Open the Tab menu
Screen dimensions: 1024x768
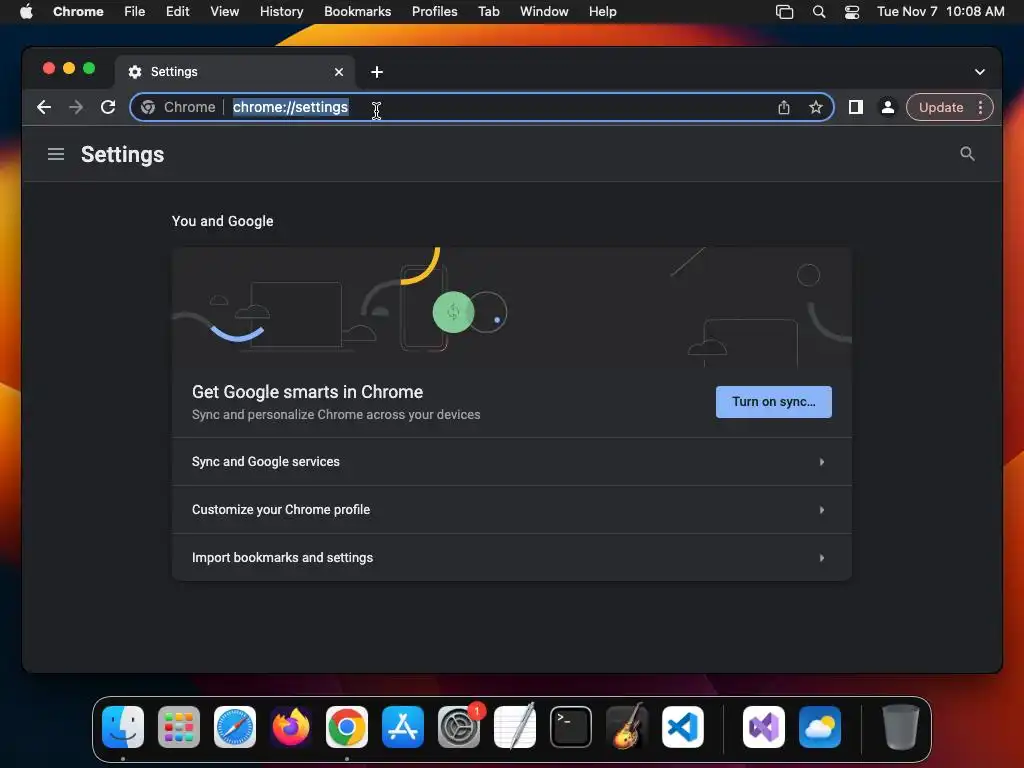point(488,12)
